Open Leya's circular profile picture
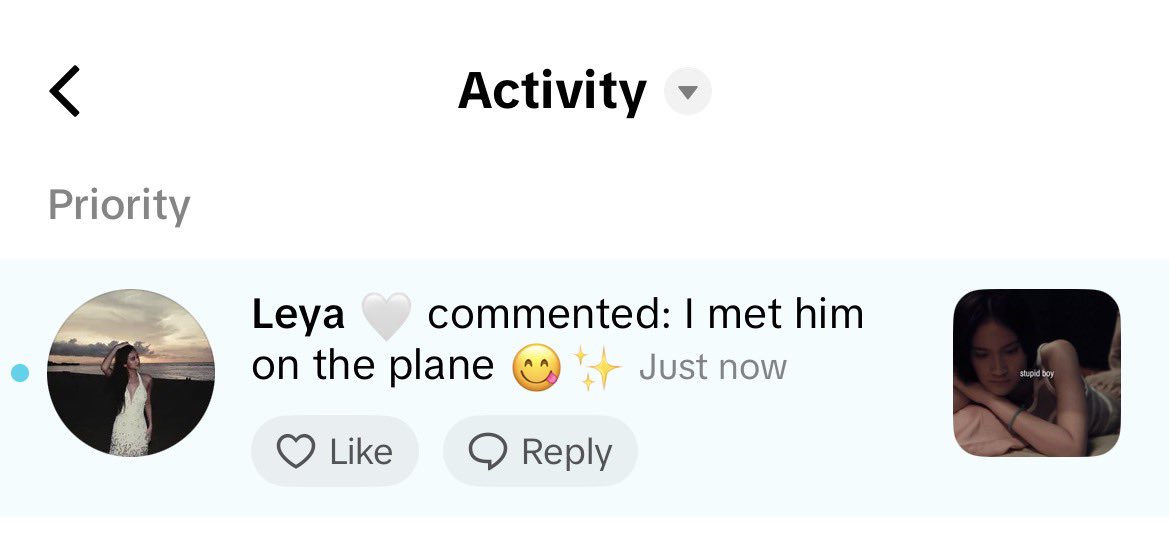 (x=130, y=373)
